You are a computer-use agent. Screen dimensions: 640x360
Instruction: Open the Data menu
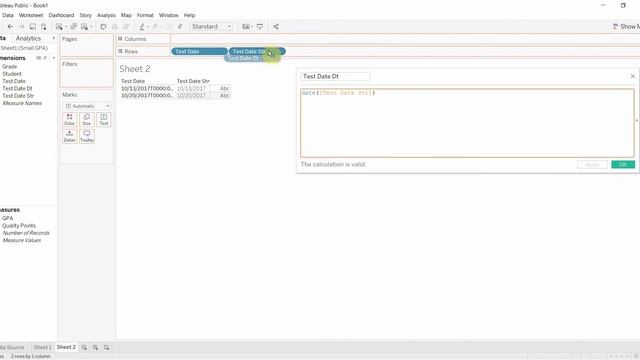pos(8,15)
